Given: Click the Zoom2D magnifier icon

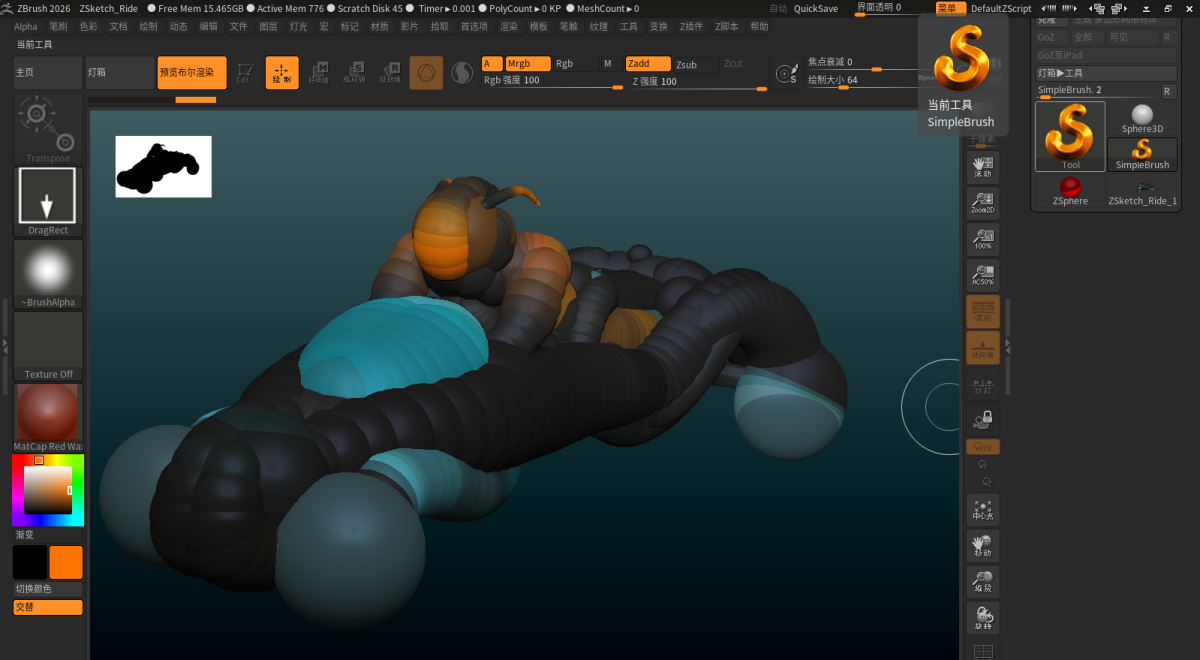Looking at the screenshot, I should 983,203.
